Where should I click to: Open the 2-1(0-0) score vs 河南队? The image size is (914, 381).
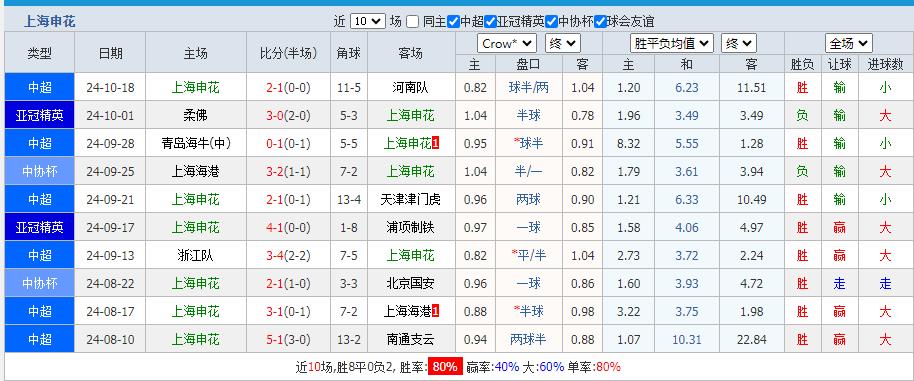point(288,87)
